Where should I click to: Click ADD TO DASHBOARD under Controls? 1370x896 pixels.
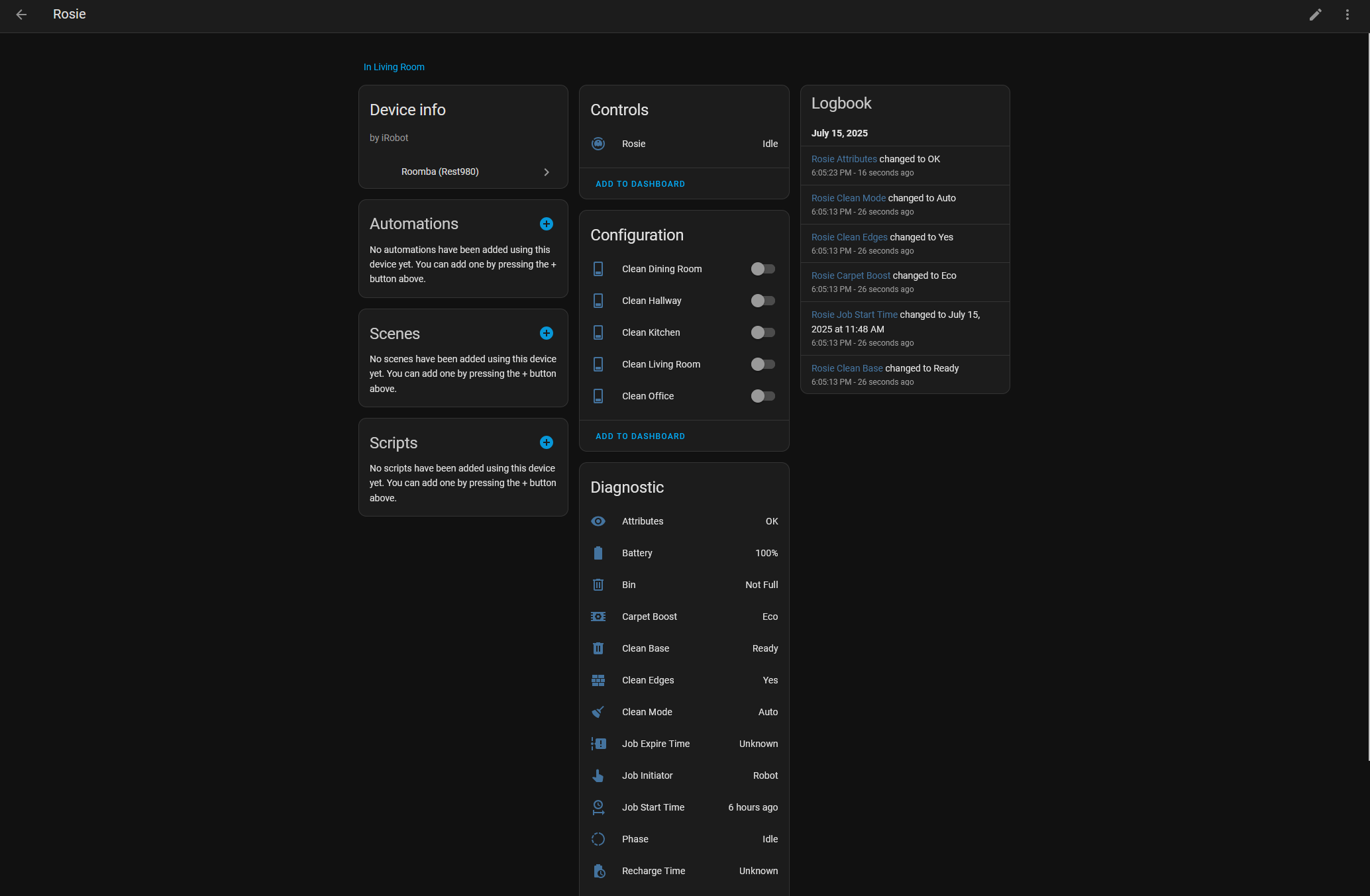(x=640, y=183)
